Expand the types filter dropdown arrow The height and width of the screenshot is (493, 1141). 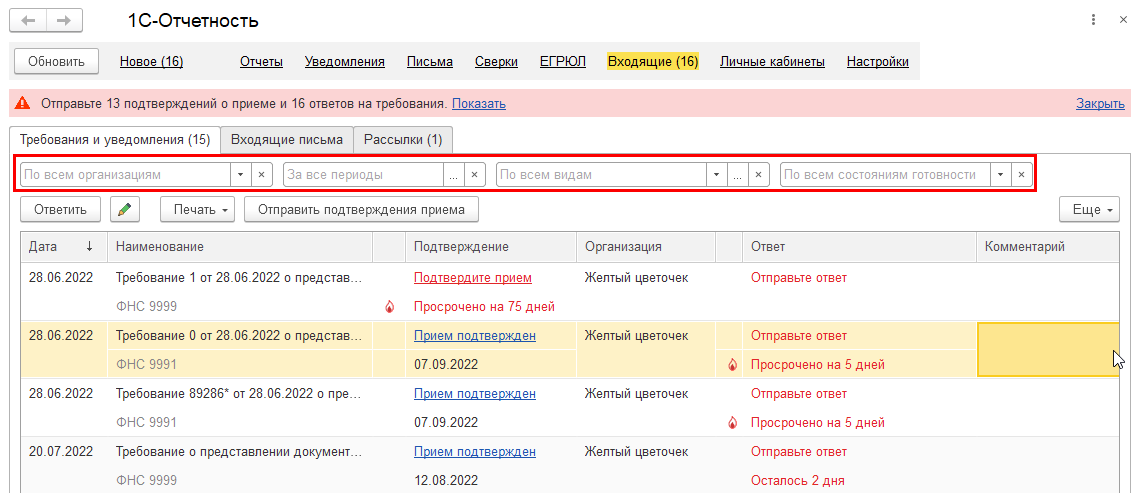(715, 175)
